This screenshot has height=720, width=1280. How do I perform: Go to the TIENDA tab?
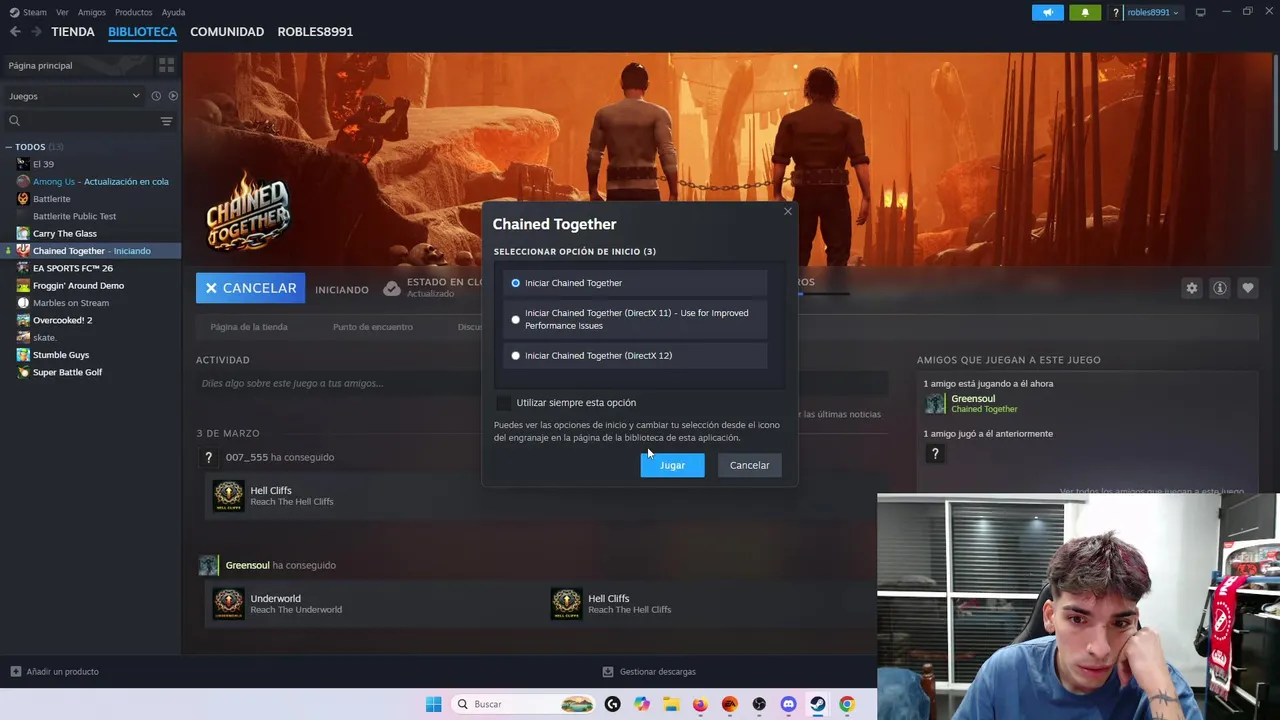click(73, 32)
